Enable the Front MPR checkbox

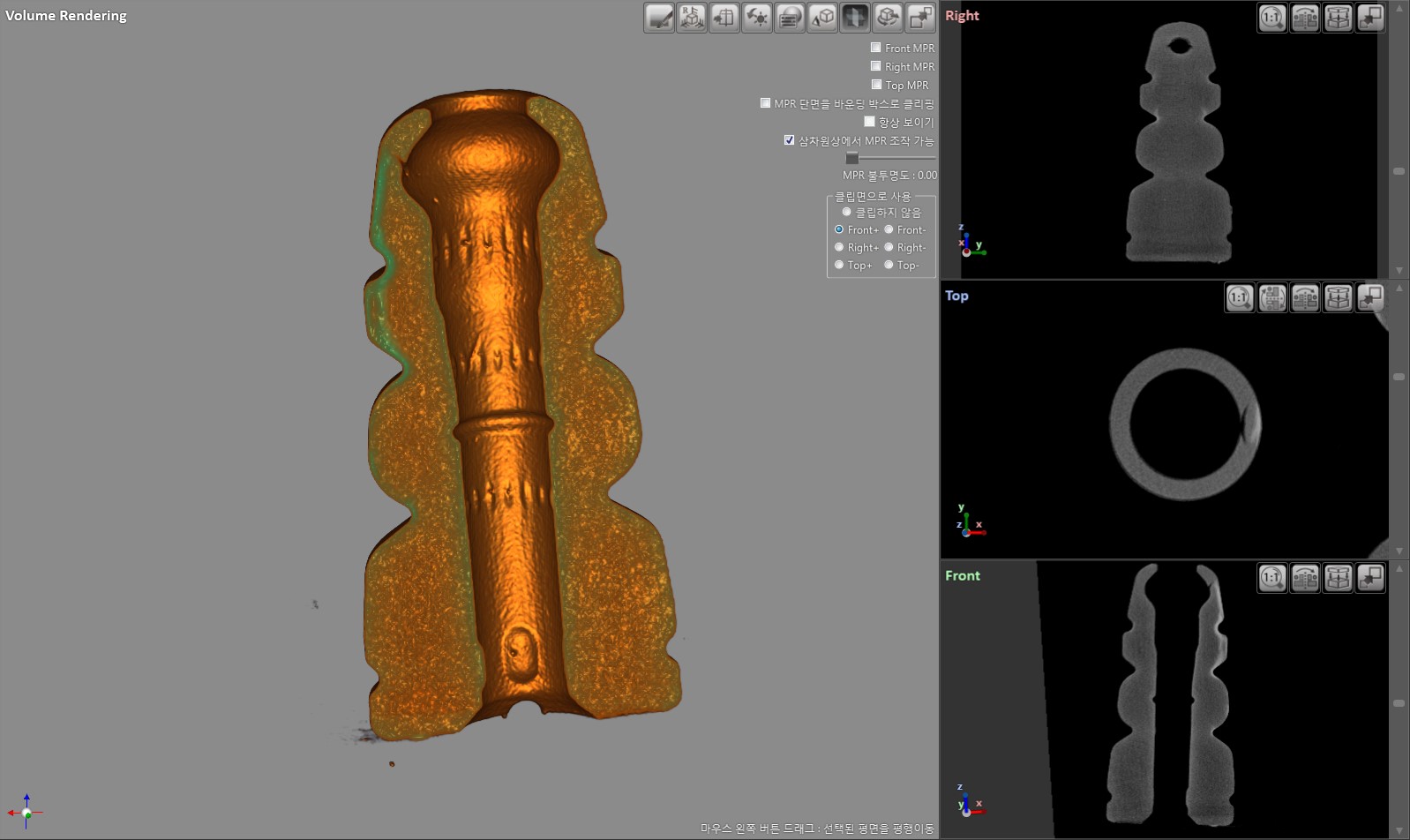click(x=875, y=48)
